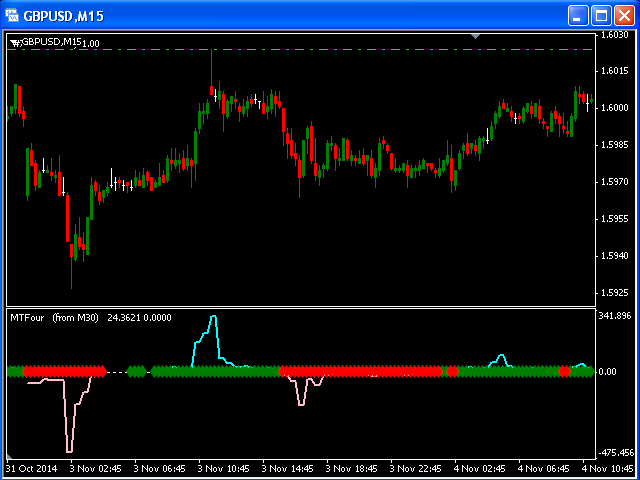Viewport: 640px width, 480px height.
Task: Click the small symbol icon before GBPUSD,M15 label
Action: [x=15, y=42]
